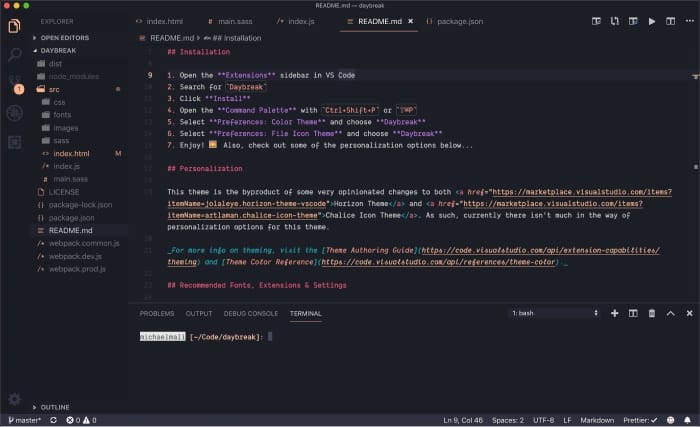Click the Split Editor icon
Viewport: 700px width, 427px height.
pos(671,21)
